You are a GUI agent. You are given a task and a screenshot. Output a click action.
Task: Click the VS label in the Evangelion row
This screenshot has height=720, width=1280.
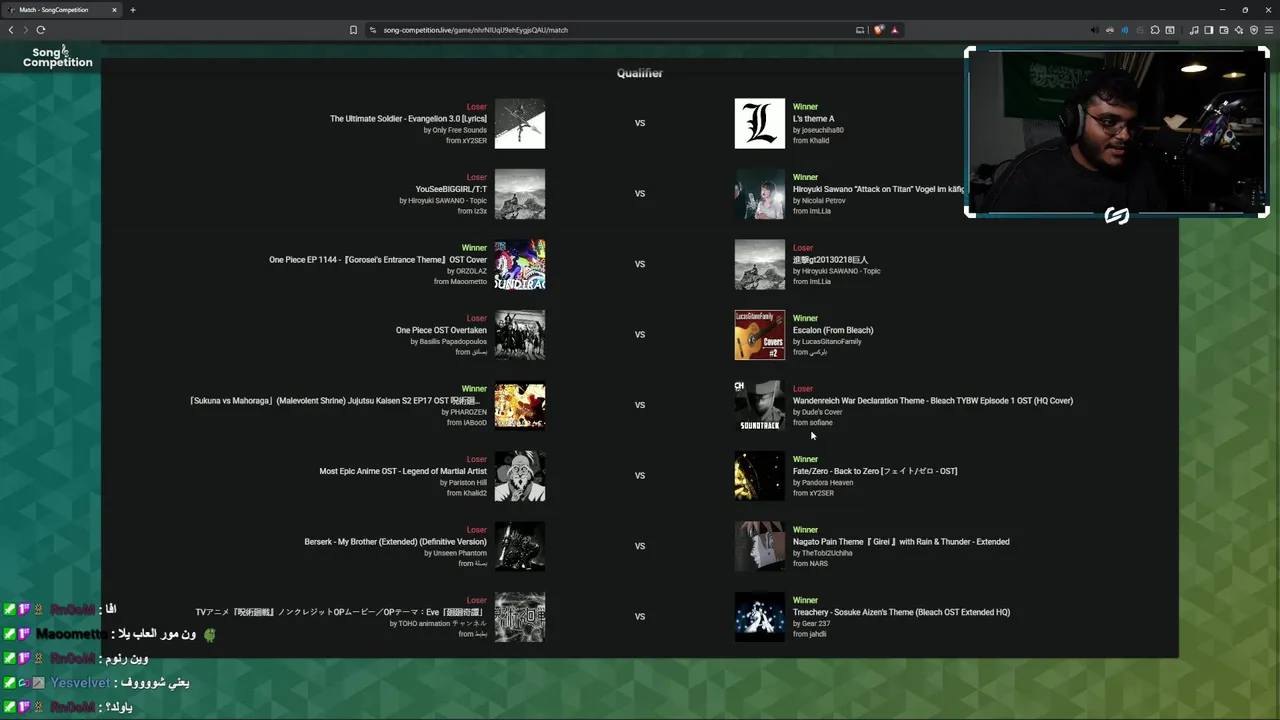[x=640, y=123]
